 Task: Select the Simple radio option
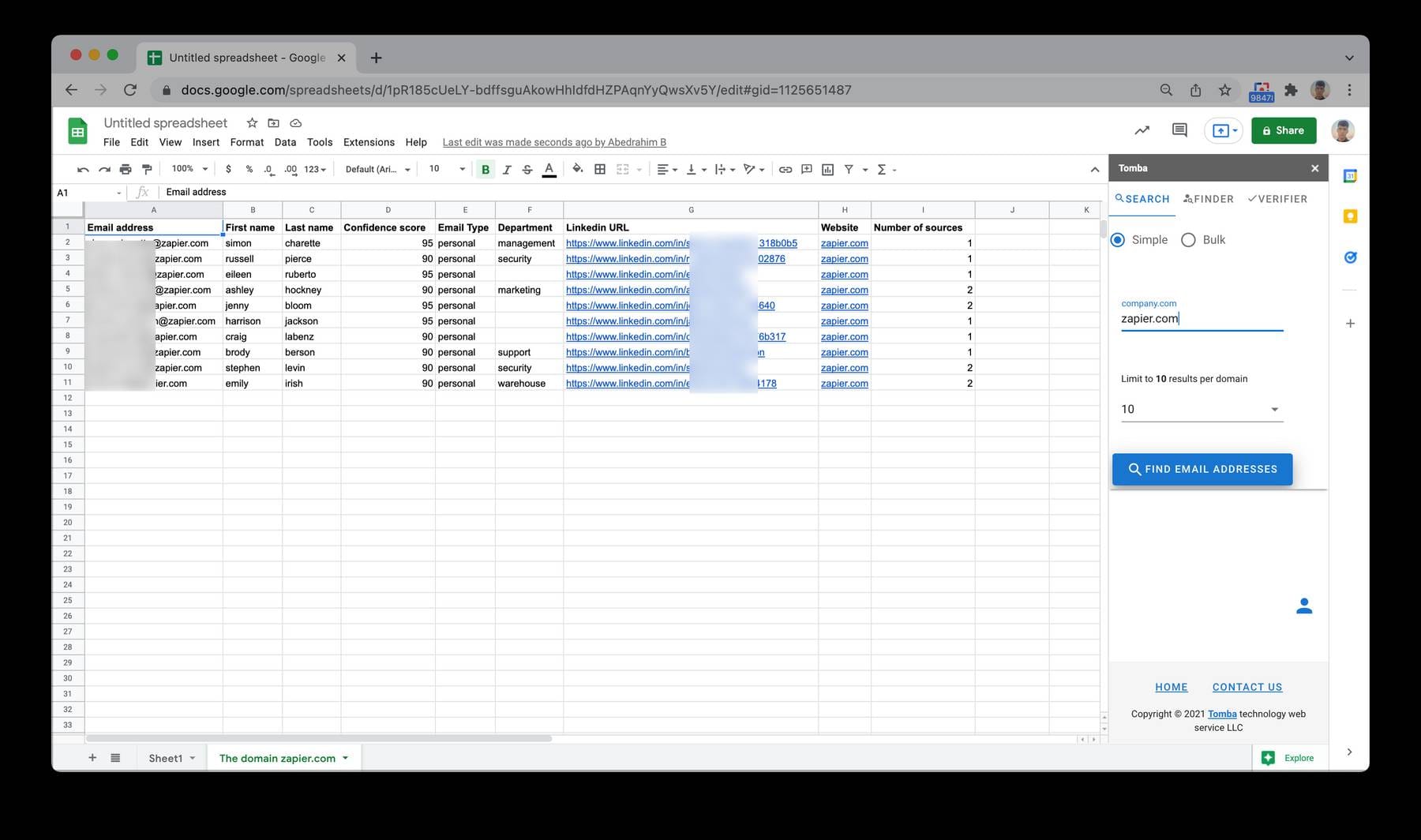(1118, 240)
